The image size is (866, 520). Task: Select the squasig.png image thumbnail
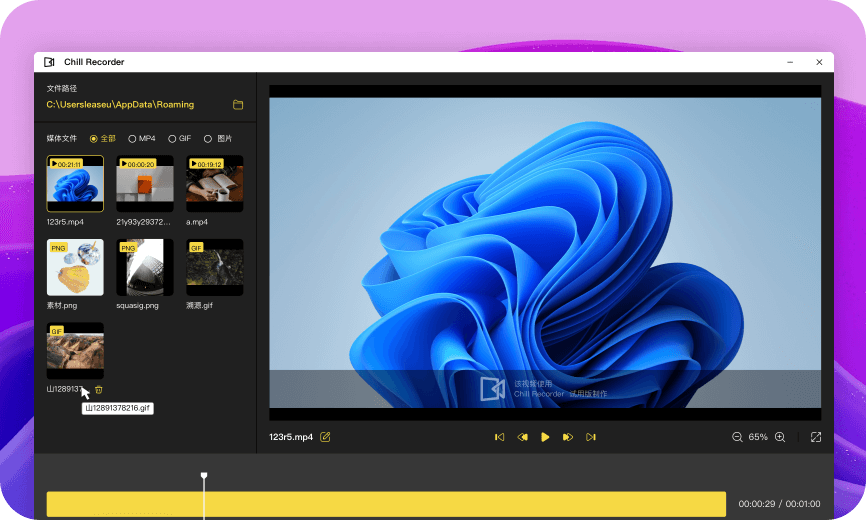[145, 266]
